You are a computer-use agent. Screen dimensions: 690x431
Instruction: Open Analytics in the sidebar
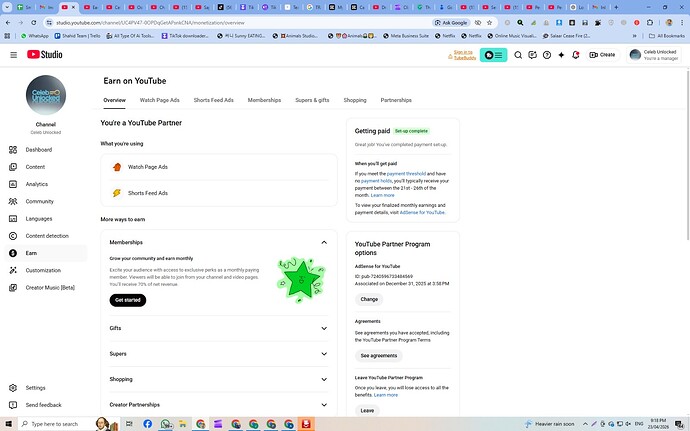(37, 184)
